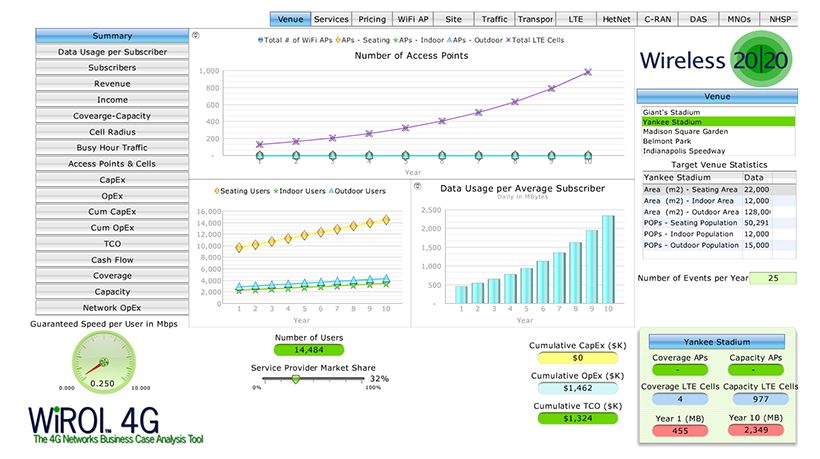Viewport: 820px width, 459px height.
Task: Open the Revenue view
Action: point(112,84)
